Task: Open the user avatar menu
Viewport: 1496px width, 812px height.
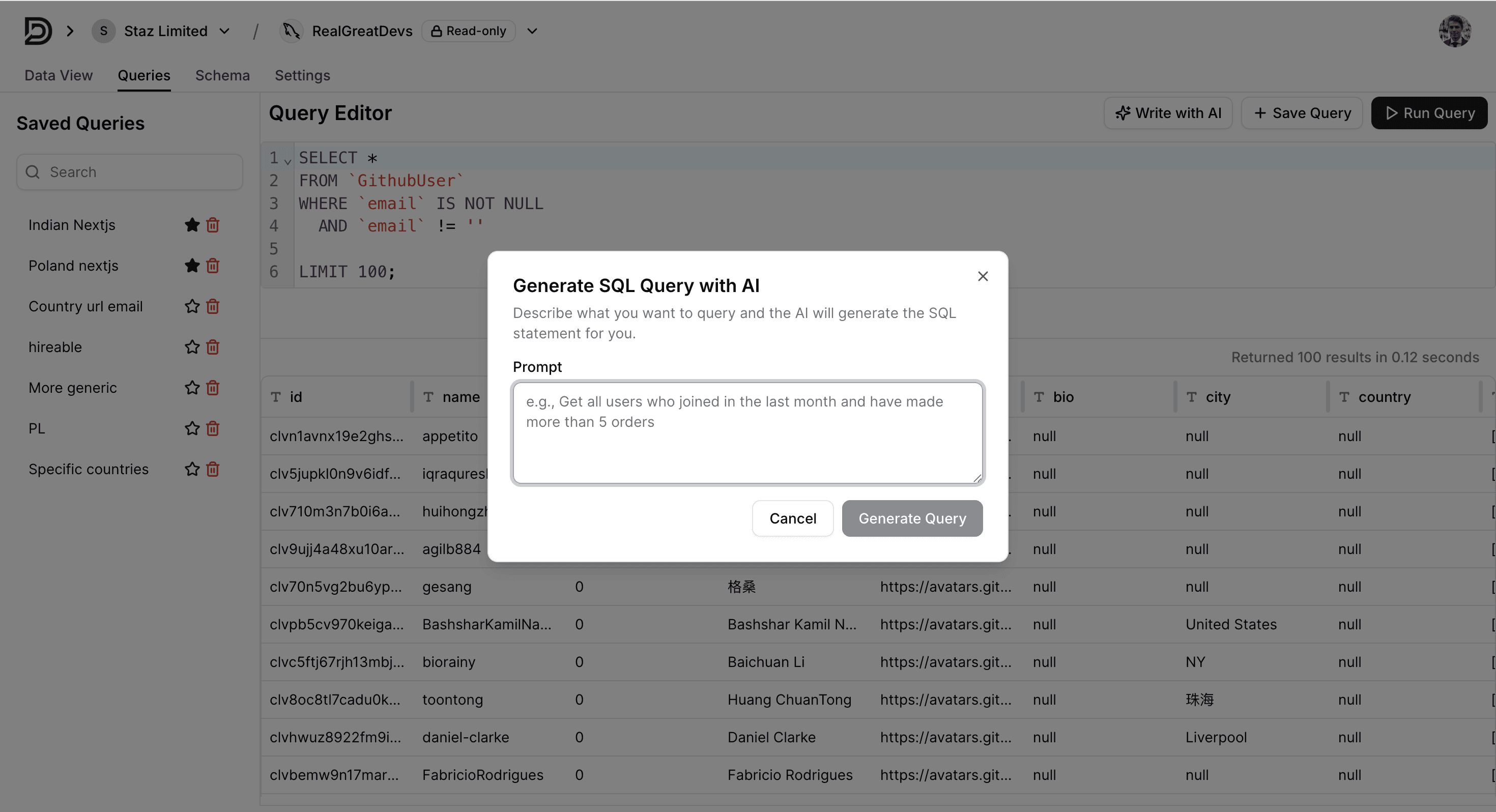Action: [1454, 31]
